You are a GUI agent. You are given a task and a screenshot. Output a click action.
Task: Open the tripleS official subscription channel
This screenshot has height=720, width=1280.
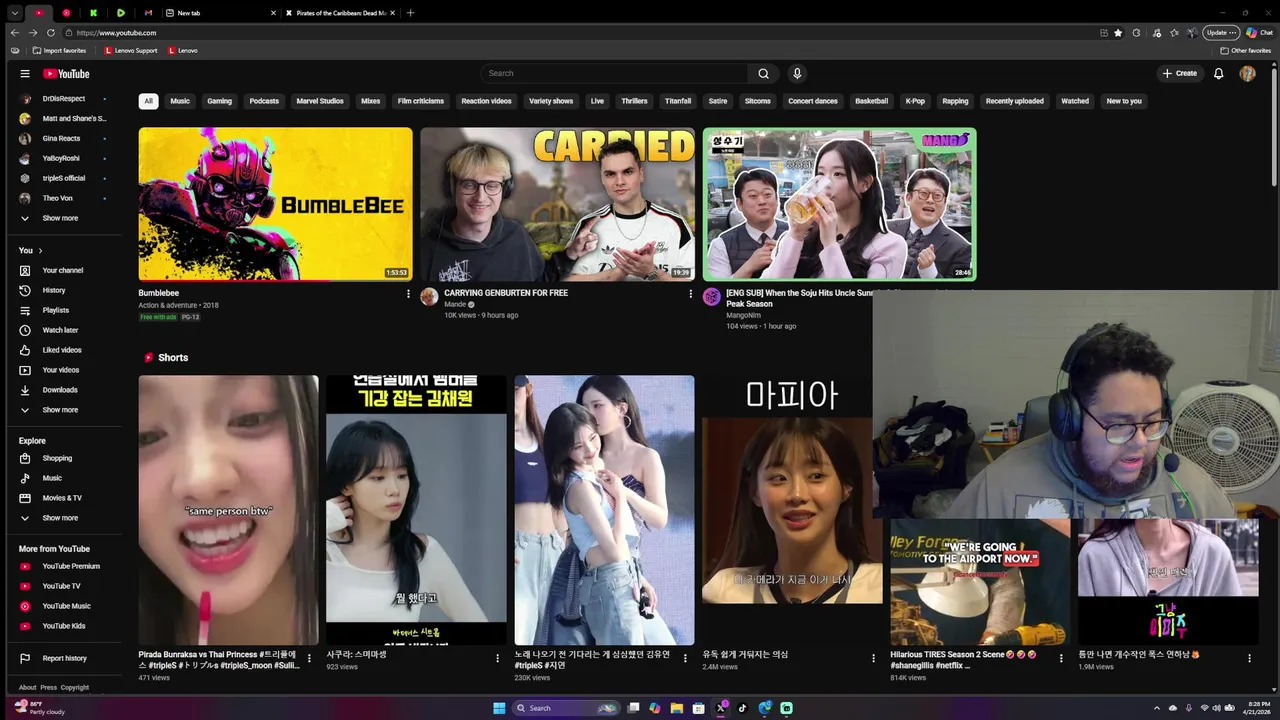pyautogui.click(x=63, y=178)
